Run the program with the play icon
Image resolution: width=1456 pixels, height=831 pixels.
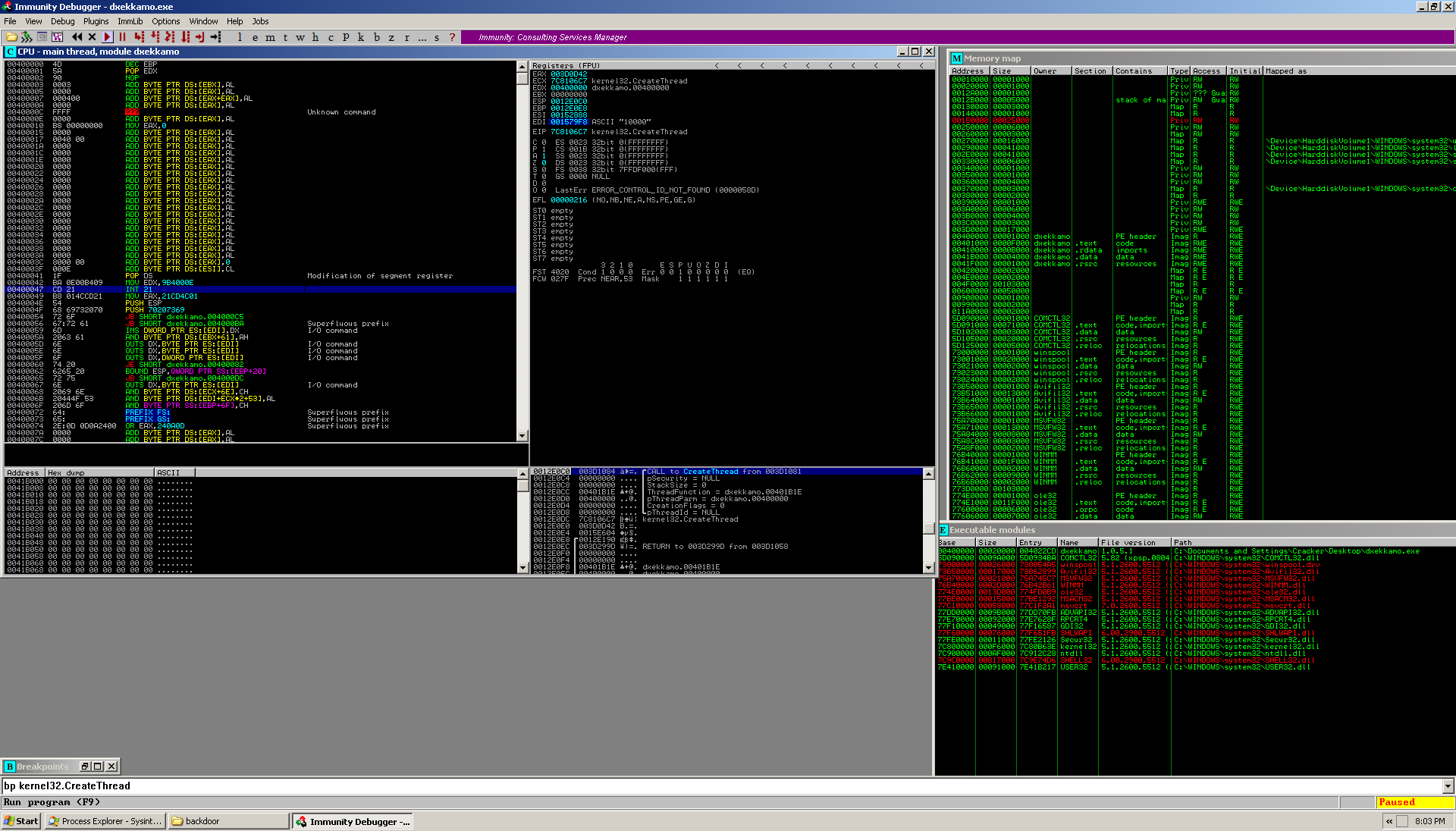pyautogui.click(x=107, y=36)
